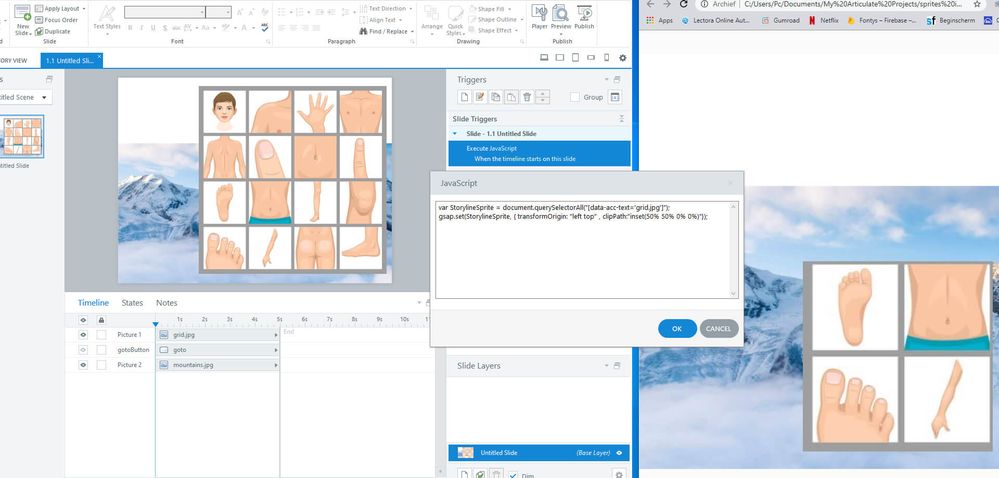
Task: Switch to tablet portrait view icon
Action: 575,57
